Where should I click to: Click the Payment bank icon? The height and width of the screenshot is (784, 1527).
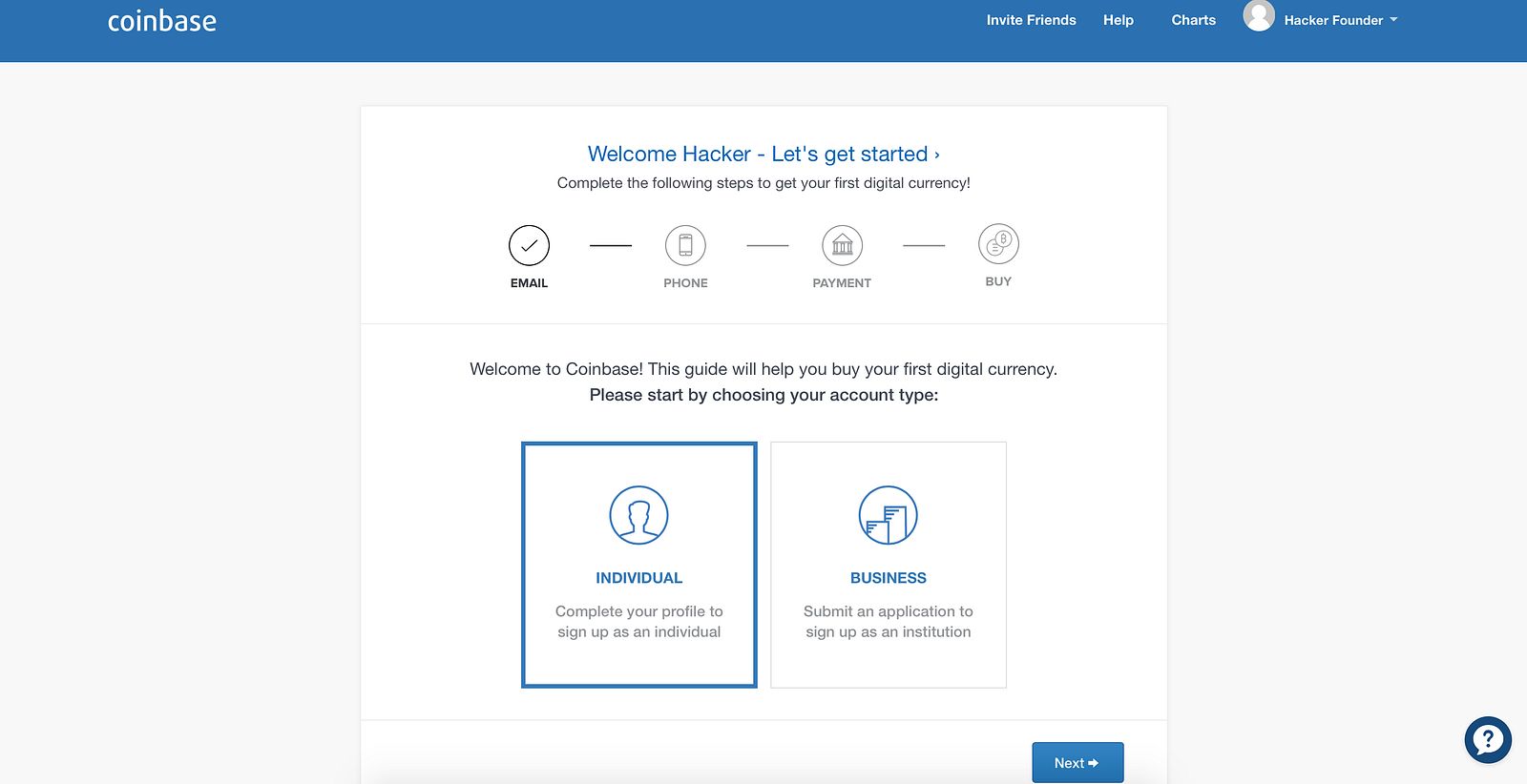tap(842, 245)
